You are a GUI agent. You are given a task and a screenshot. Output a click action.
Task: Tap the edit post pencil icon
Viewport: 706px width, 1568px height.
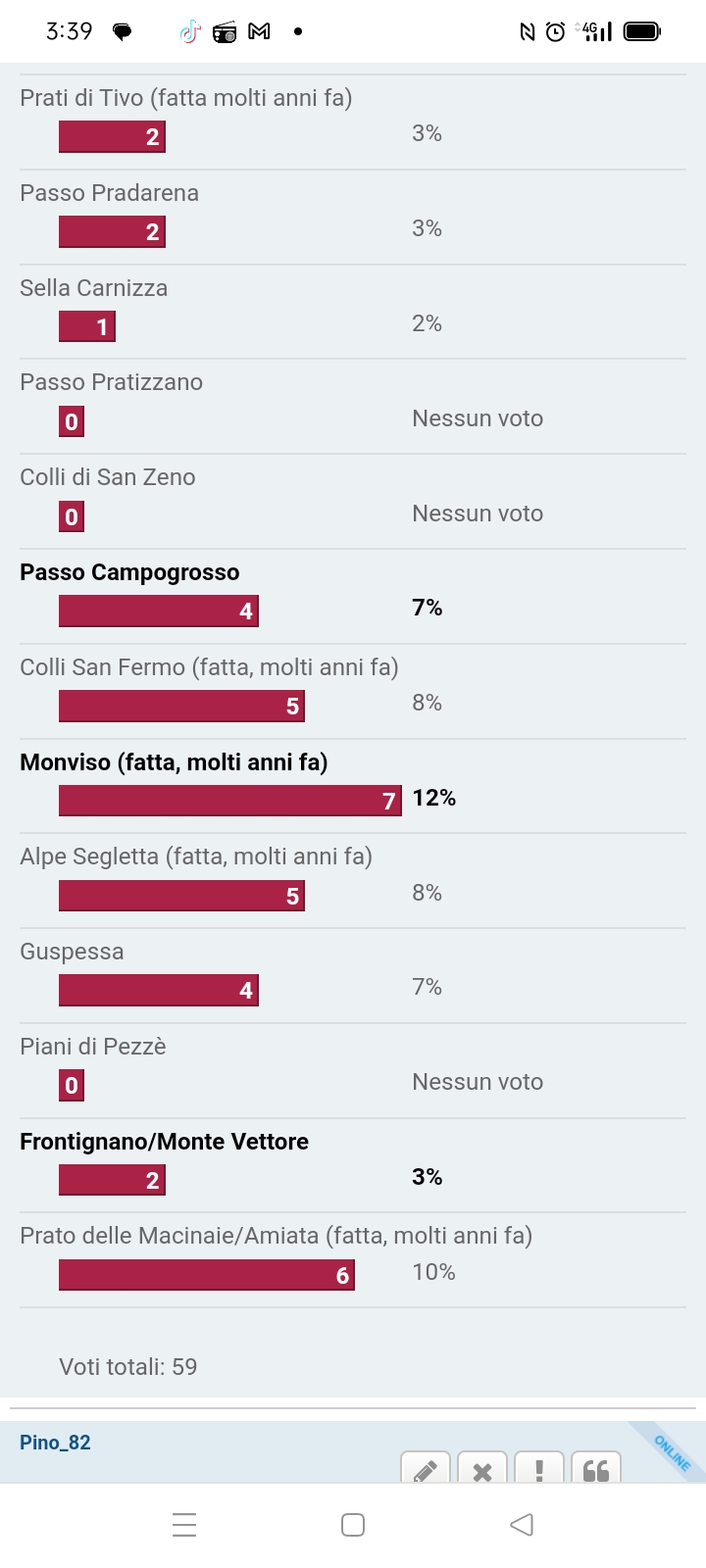(426, 1469)
